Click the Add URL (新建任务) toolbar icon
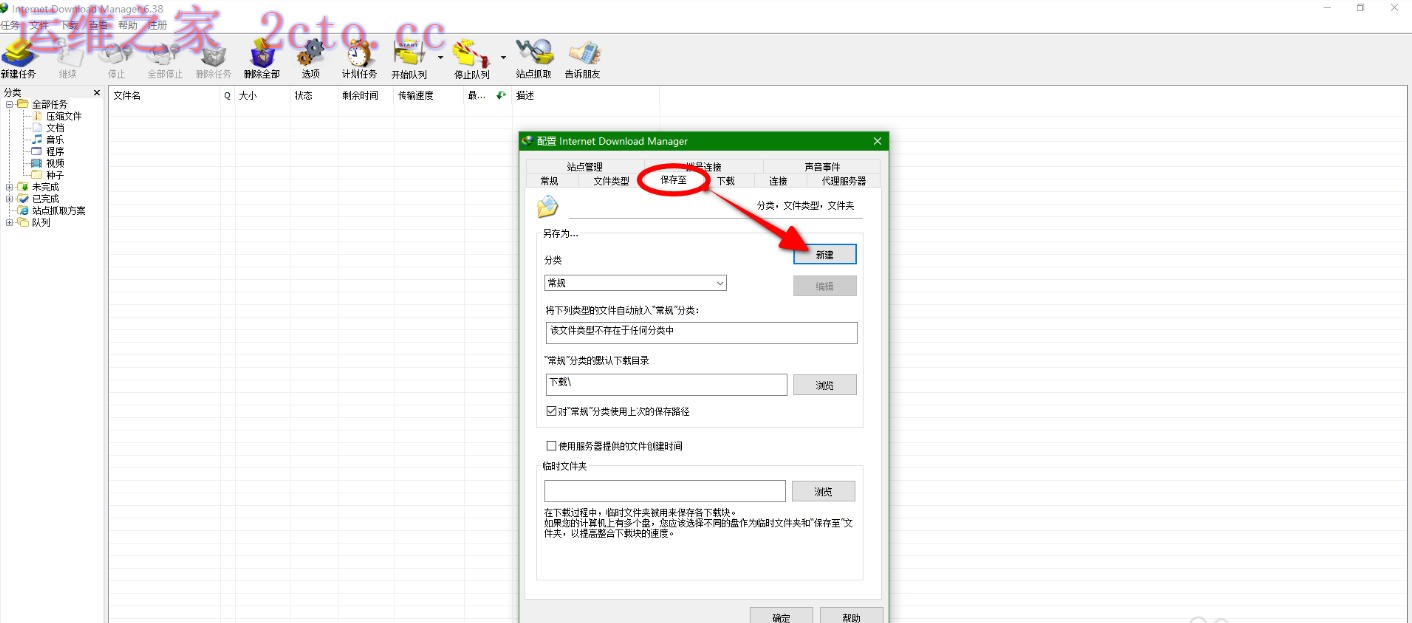Viewport: 1412px width, 623px height. pyautogui.click(x=18, y=58)
